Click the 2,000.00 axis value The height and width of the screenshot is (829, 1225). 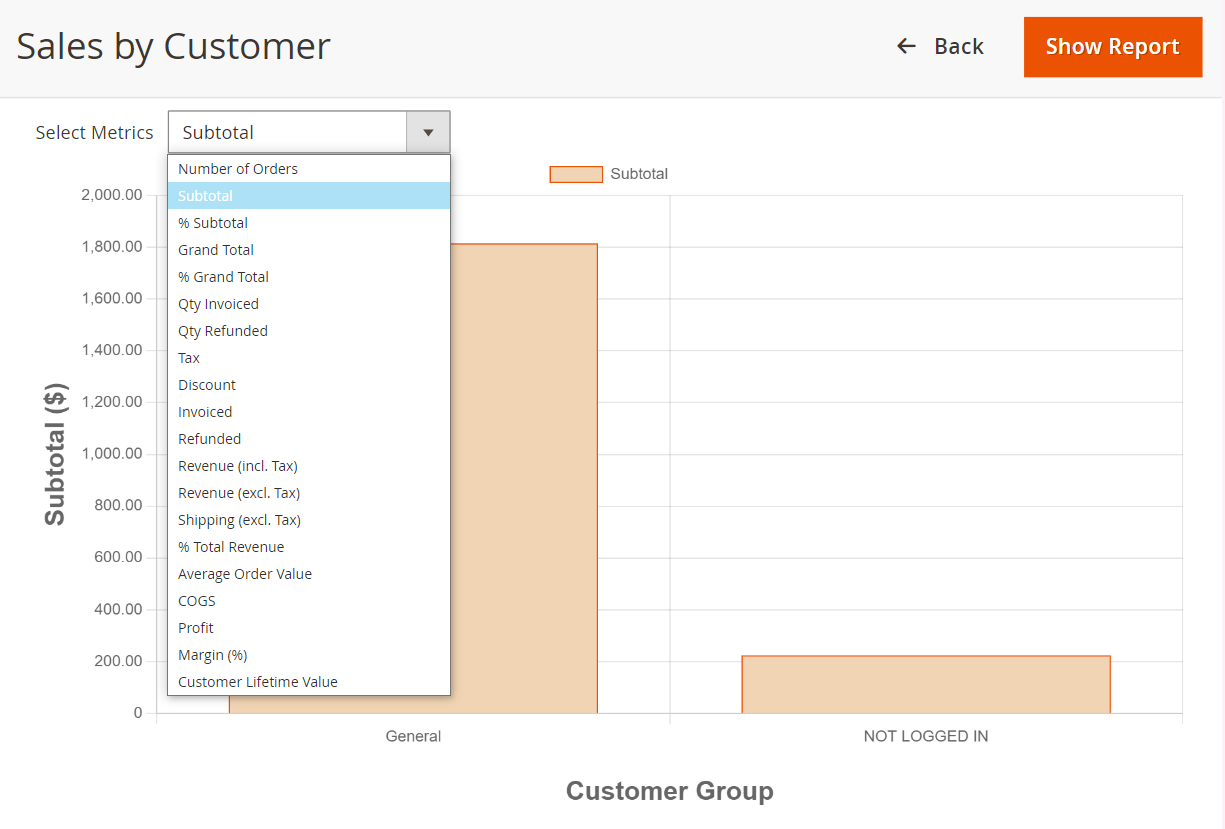(x=112, y=195)
